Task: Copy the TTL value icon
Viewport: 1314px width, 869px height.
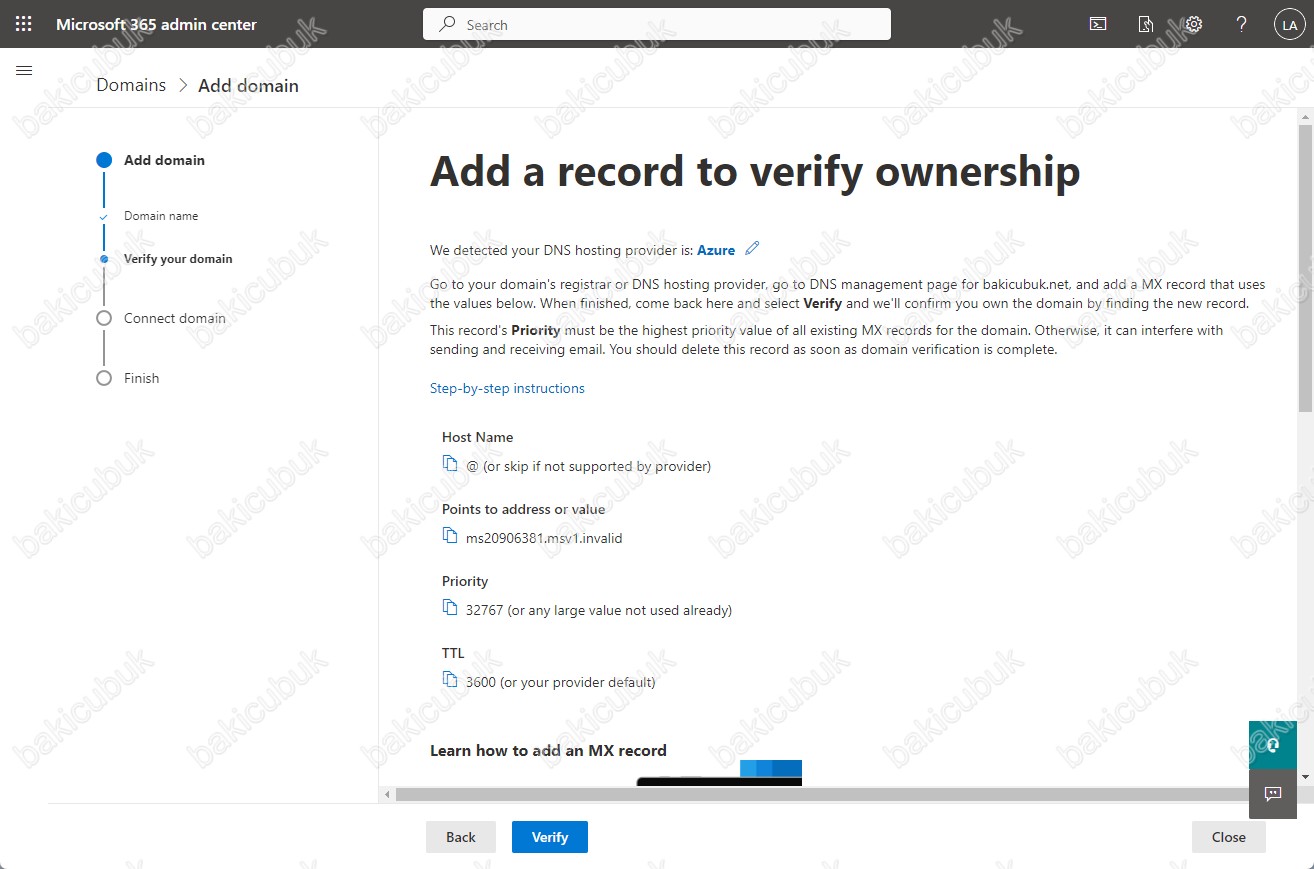Action: coord(450,680)
